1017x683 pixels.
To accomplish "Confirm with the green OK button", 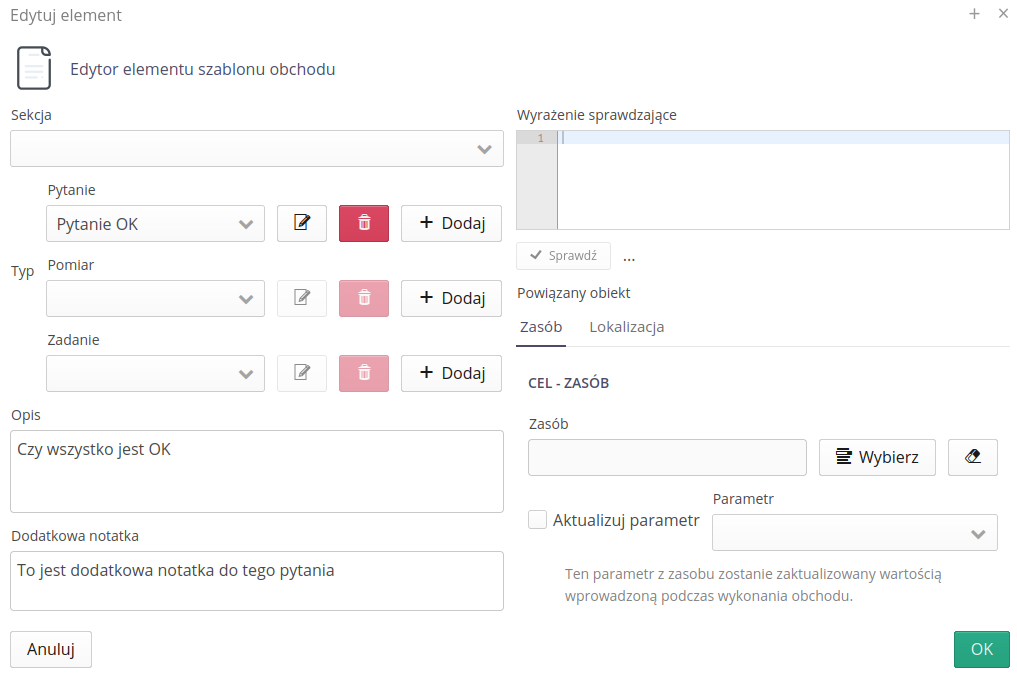I will tap(981, 649).
